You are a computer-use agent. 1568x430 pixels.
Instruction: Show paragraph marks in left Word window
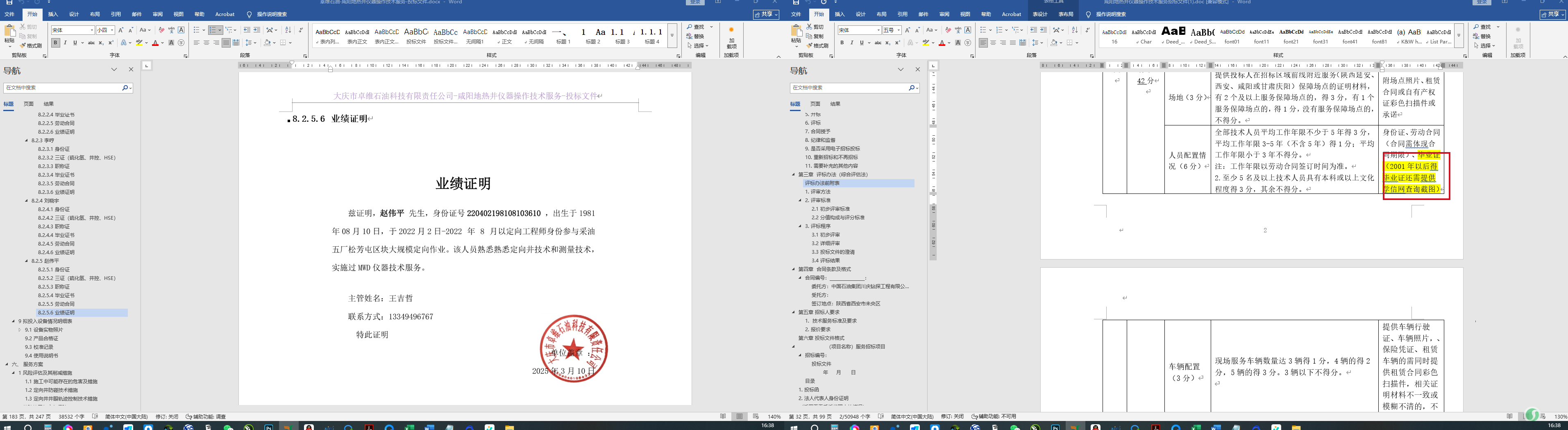[301, 30]
